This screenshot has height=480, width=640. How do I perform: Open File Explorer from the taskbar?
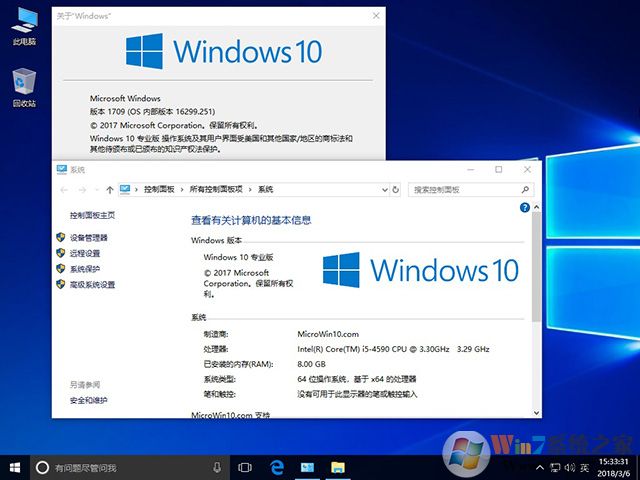[x=338, y=467]
